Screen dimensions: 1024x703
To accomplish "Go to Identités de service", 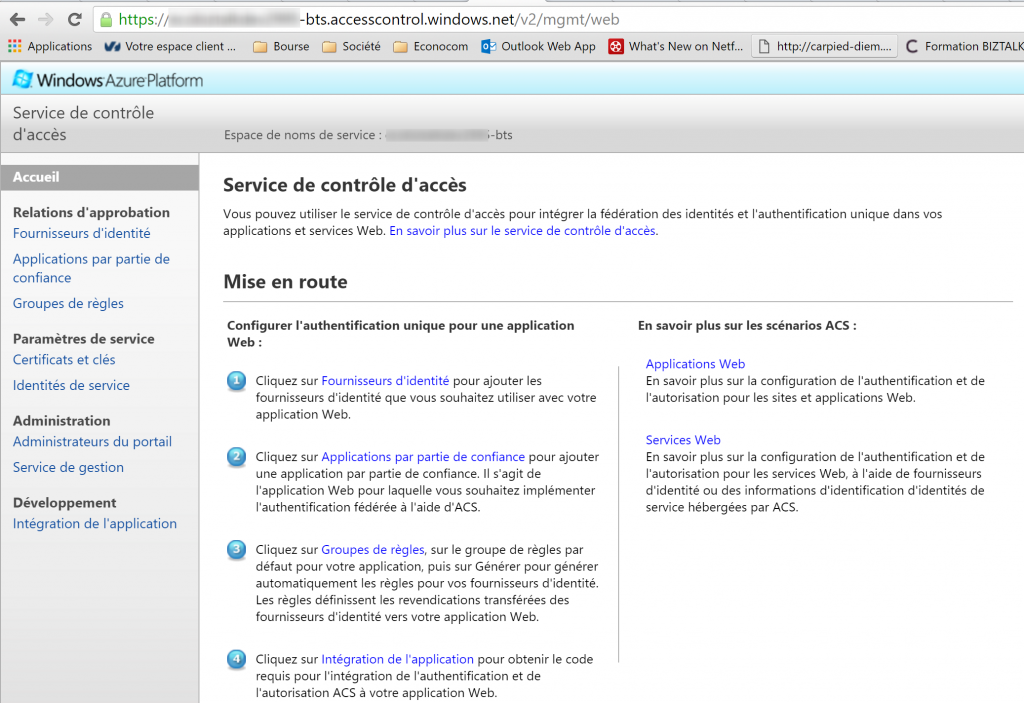I will 71,385.
